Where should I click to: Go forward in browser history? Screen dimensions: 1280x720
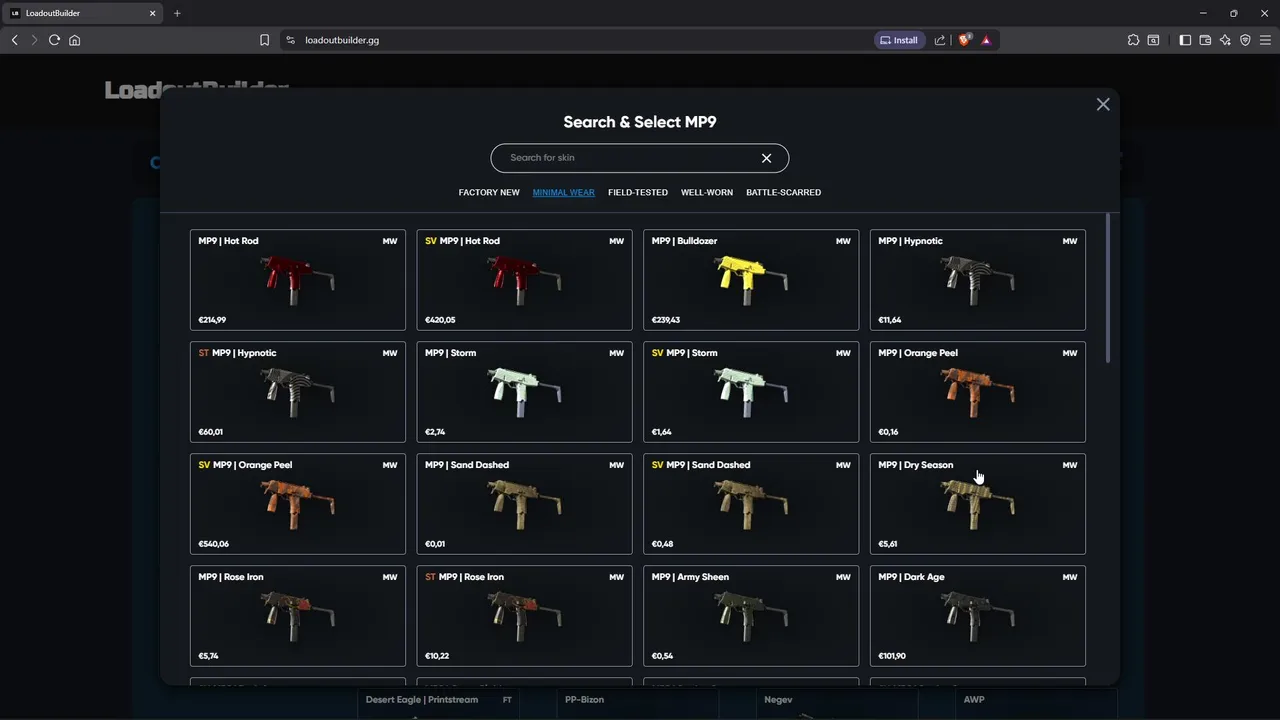[x=34, y=40]
